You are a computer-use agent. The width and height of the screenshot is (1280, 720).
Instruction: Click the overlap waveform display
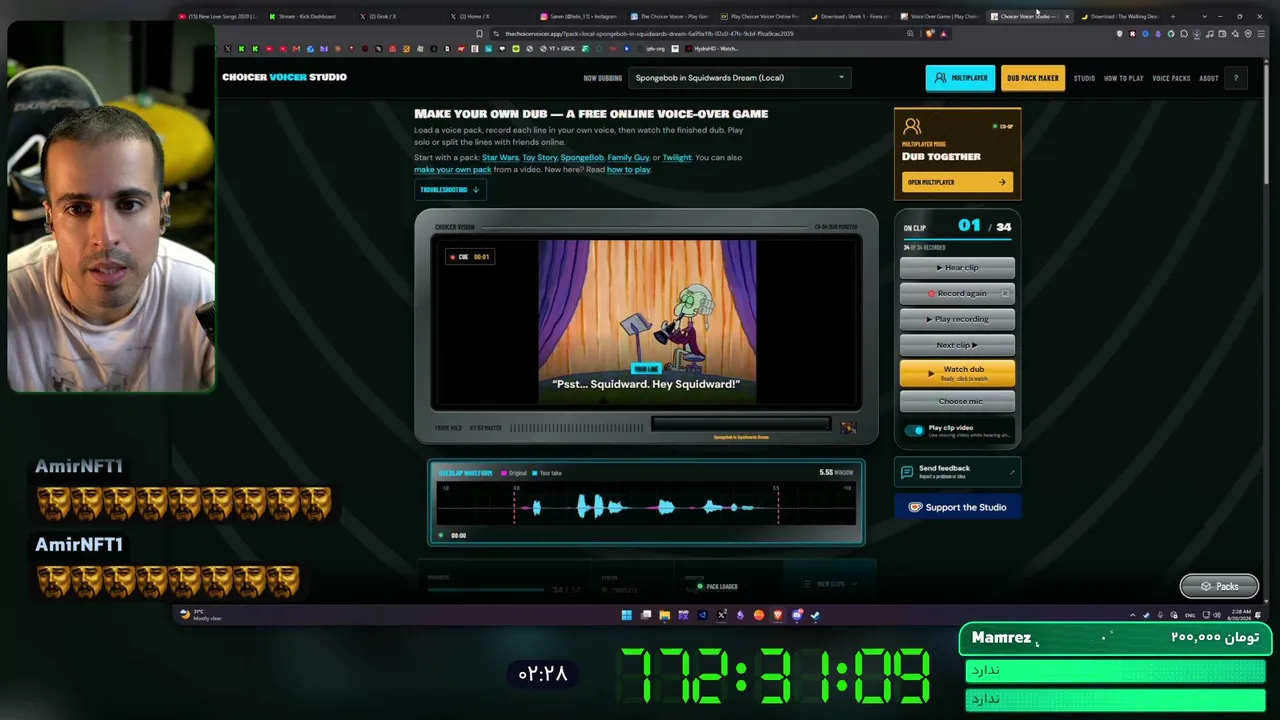coord(646,502)
